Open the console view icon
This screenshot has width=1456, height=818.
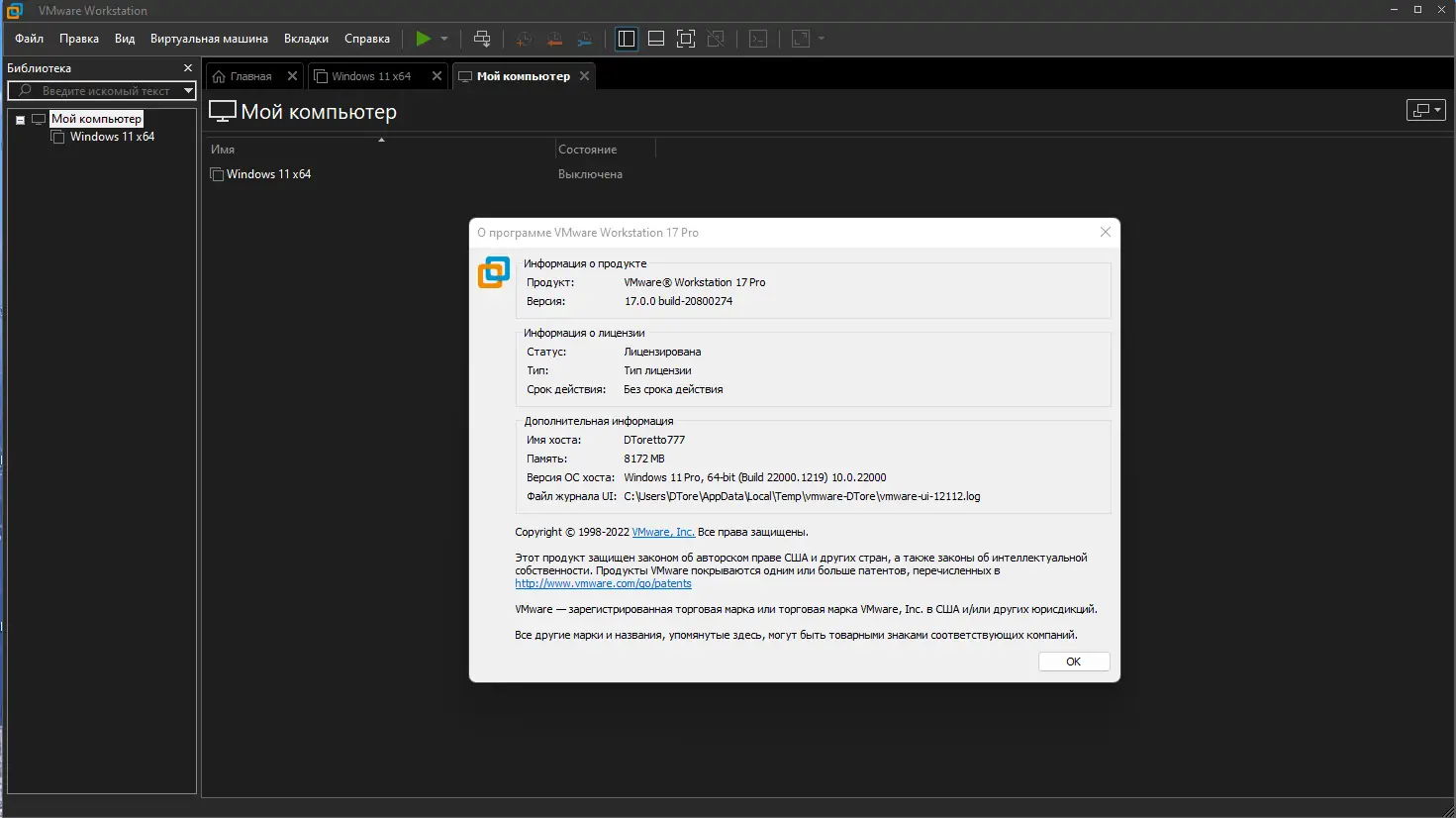tap(758, 39)
